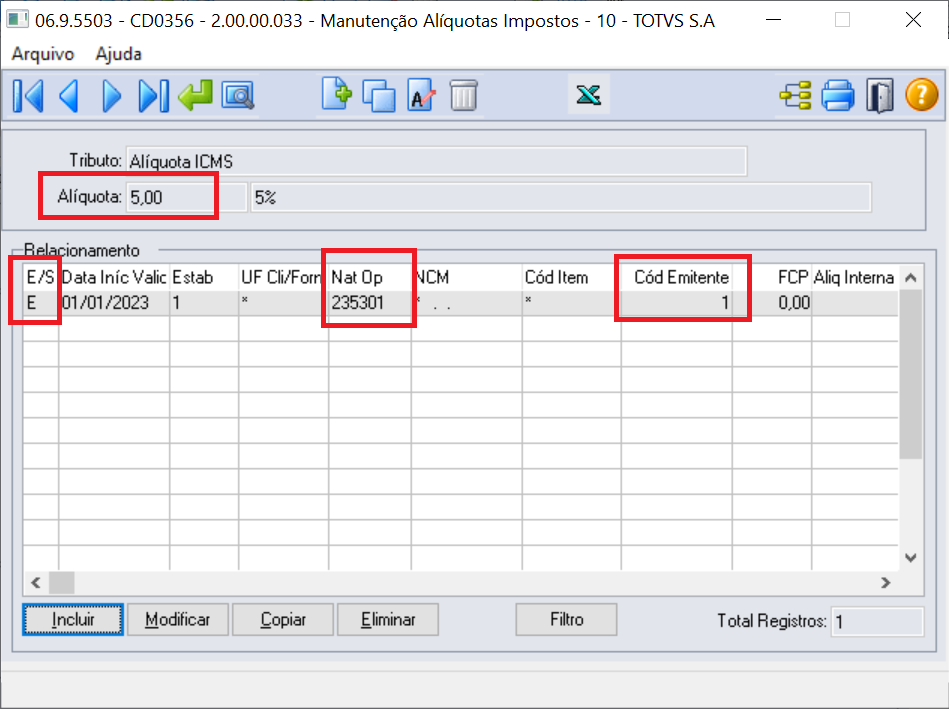This screenshot has width=949, height=709.
Task: Select the E/S column header
Action: pos(40,277)
